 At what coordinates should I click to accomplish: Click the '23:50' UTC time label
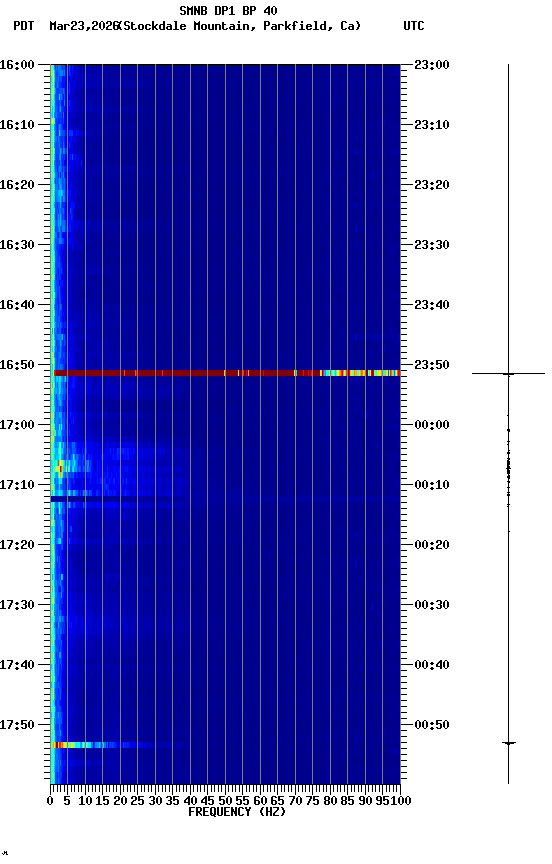pyautogui.click(x=432, y=365)
